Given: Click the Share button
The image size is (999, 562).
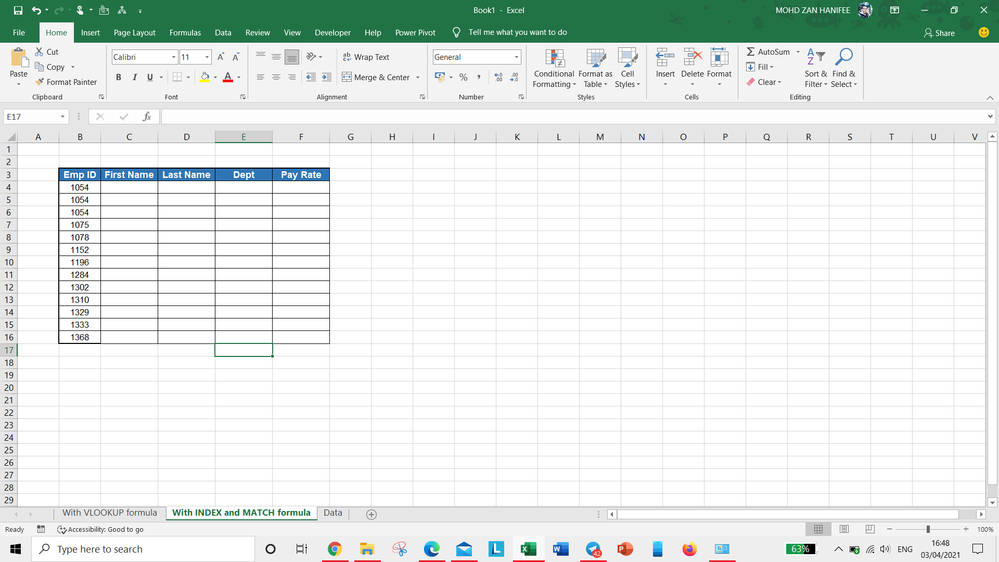Looking at the screenshot, I should pyautogui.click(x=940, y=32).
